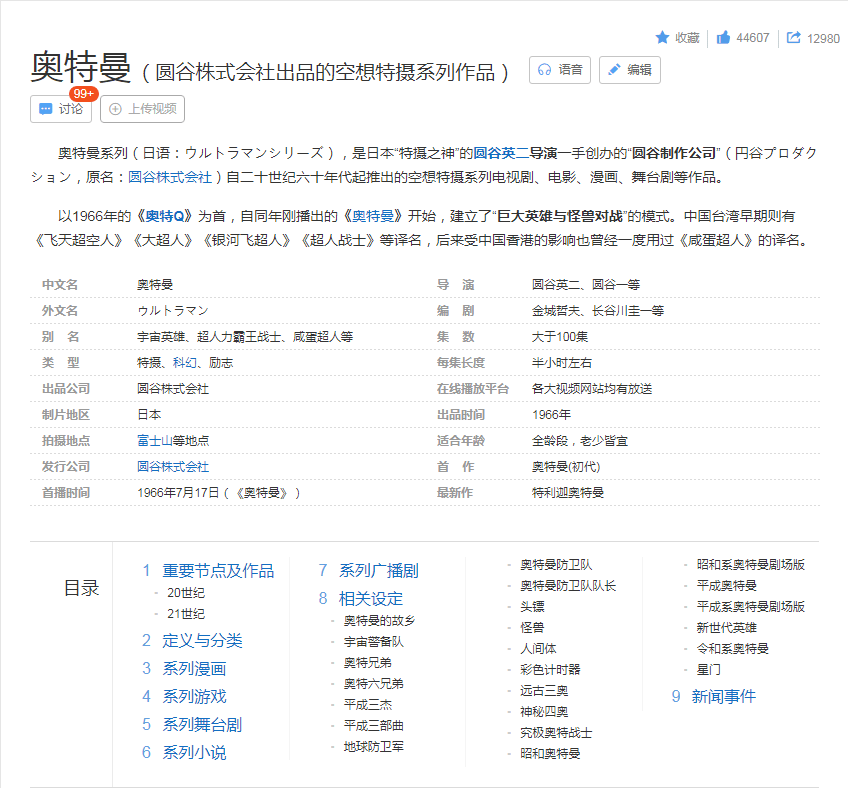Go to 人间体 subsection
The image size is (848, 788).
point(538,648)
